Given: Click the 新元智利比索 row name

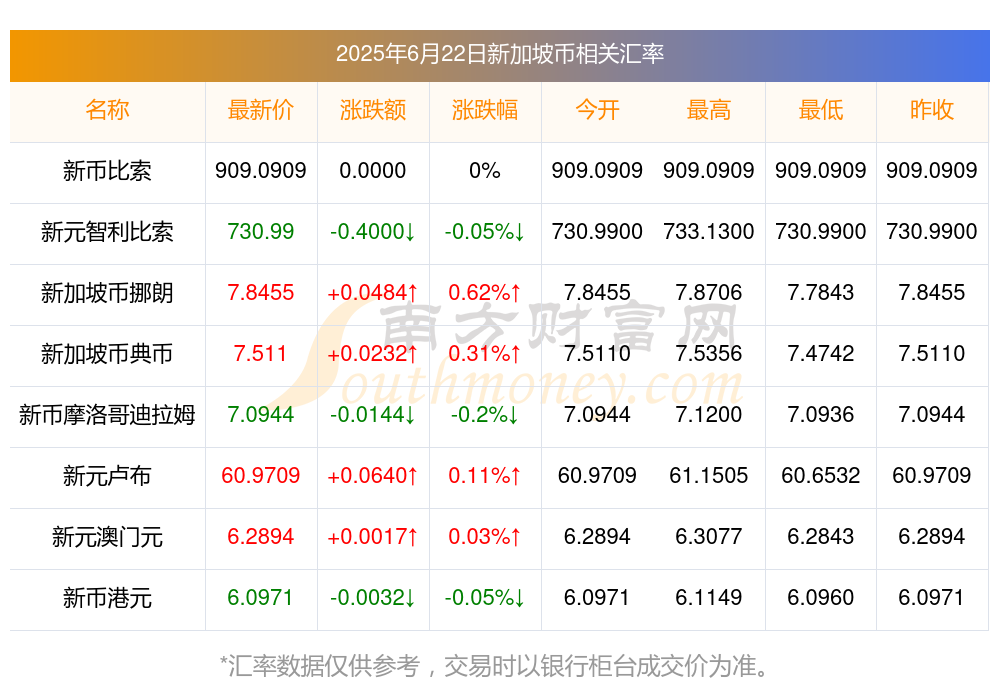Looking at the screenshot, I should point(107,232).
